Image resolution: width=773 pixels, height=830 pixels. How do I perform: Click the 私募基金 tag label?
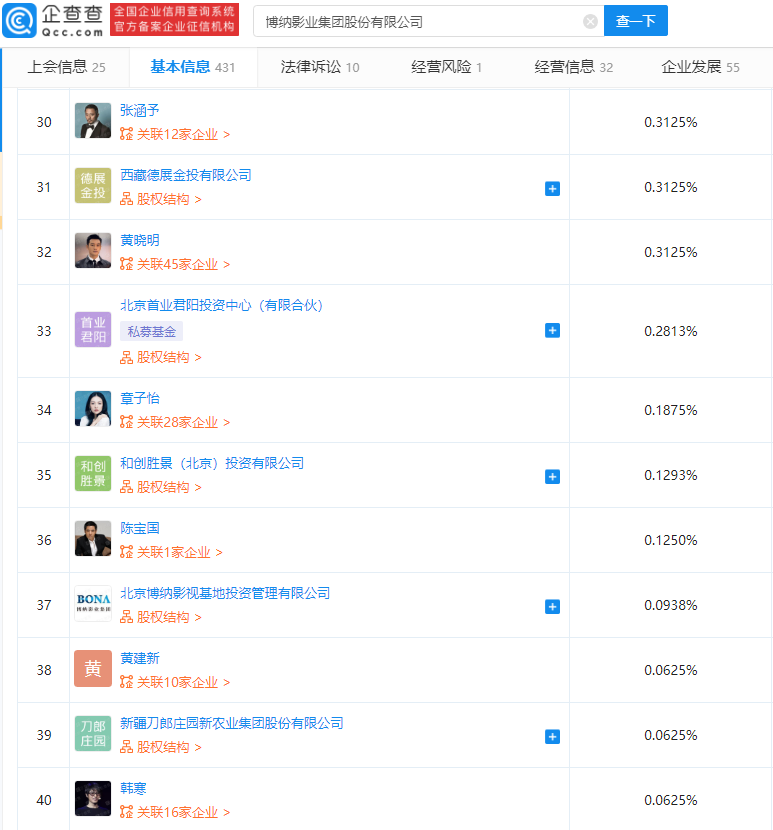click(x=151, y=331)
